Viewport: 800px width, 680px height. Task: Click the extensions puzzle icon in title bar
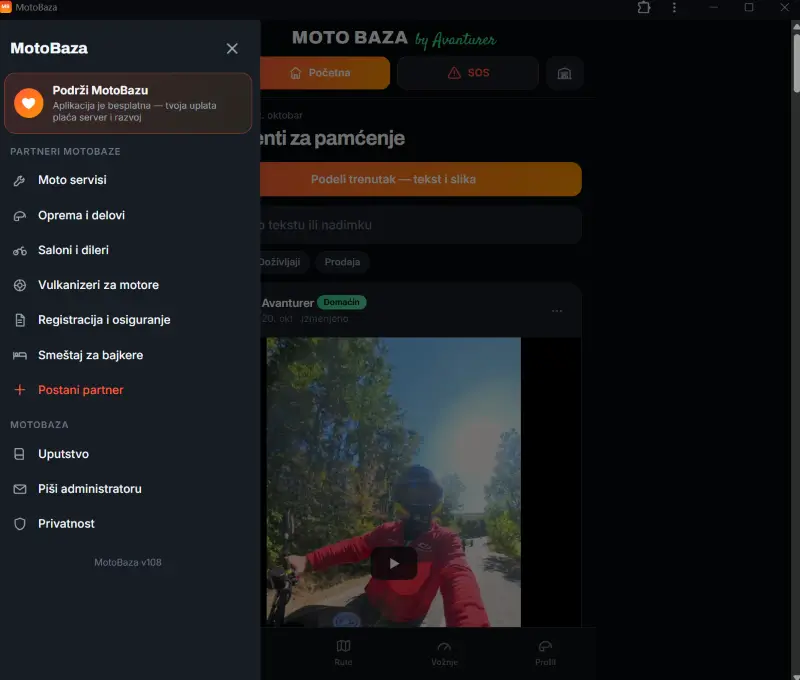coord(644,8)
